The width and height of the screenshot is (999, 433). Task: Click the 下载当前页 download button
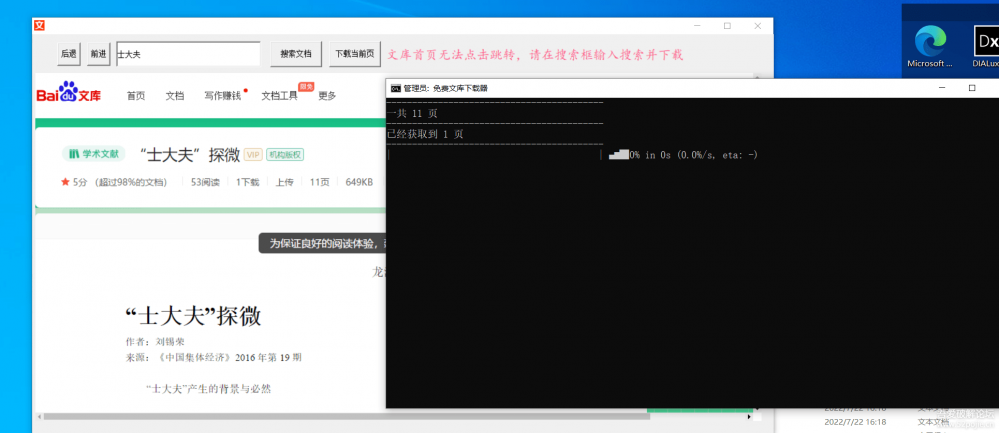(355, 54)
